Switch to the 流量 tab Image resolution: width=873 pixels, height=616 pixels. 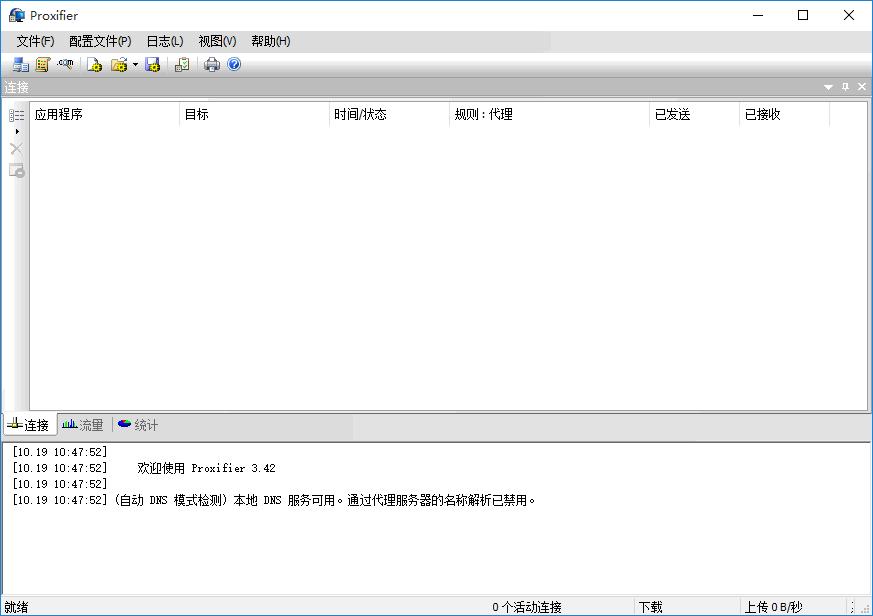pyautogui.click(x=83, y=425)
